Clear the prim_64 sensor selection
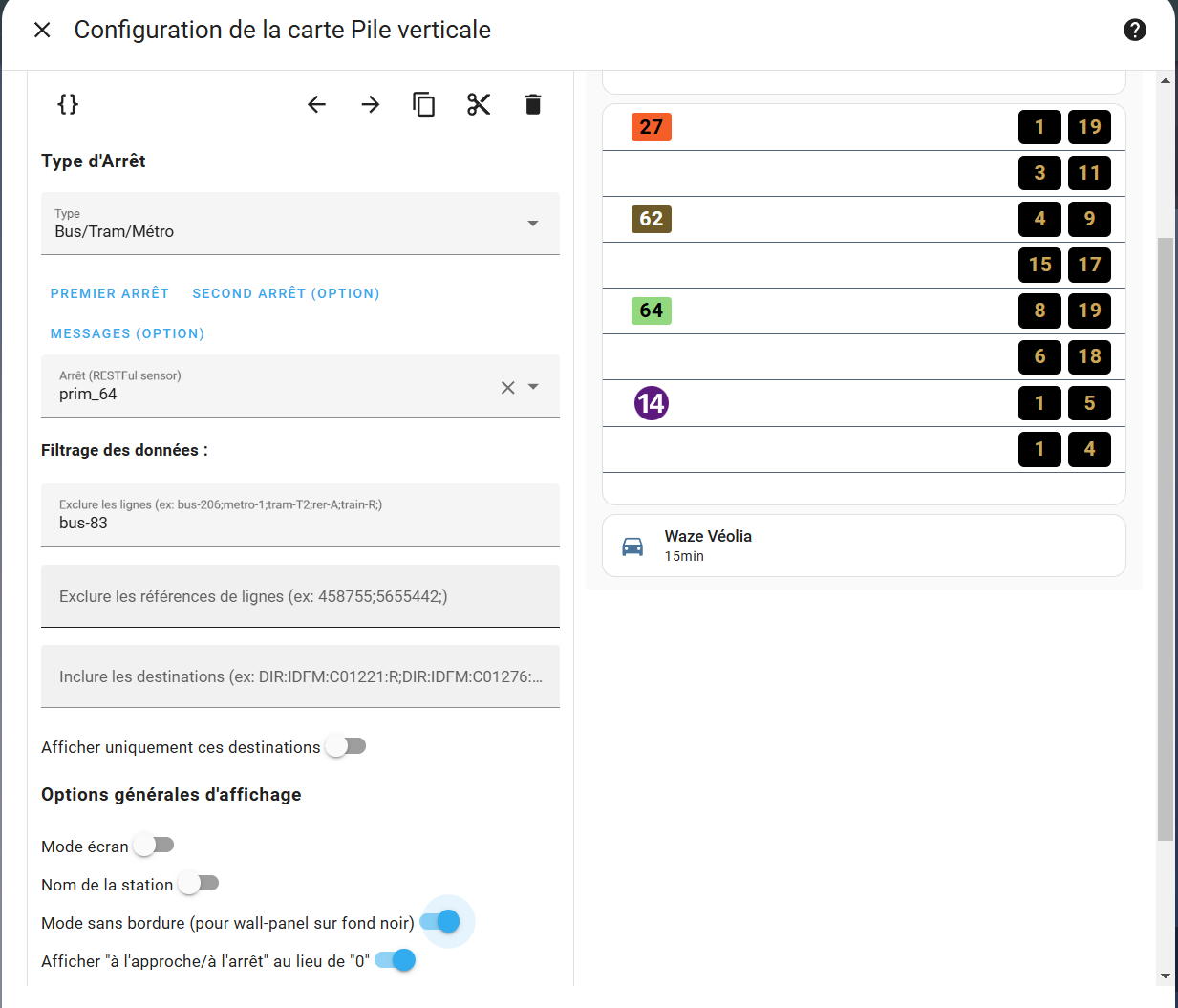The height and width of the screenshot is (1008, 1178). [507, 387]
